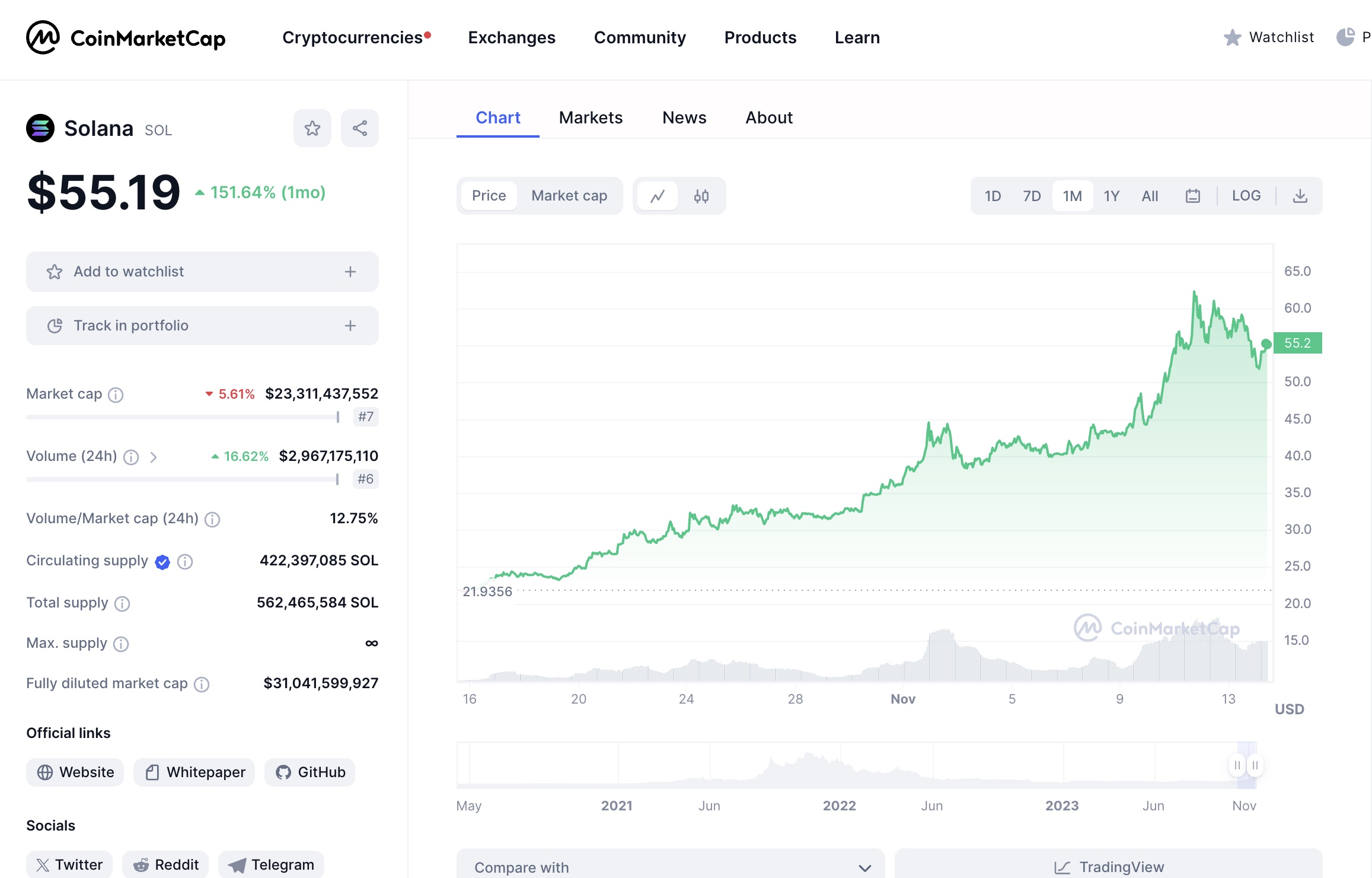Click the plus icon on Track in portfolio
This screenshot has width=1372, height=878.
pos(350,326)
